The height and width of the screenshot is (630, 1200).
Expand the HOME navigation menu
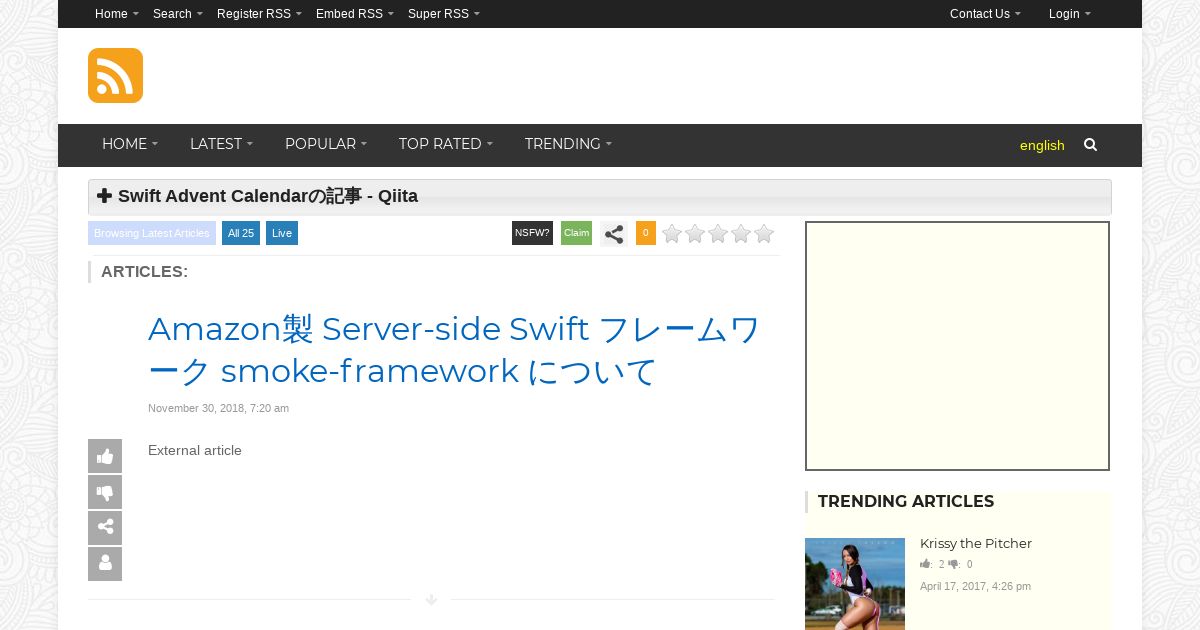point(130,145)
